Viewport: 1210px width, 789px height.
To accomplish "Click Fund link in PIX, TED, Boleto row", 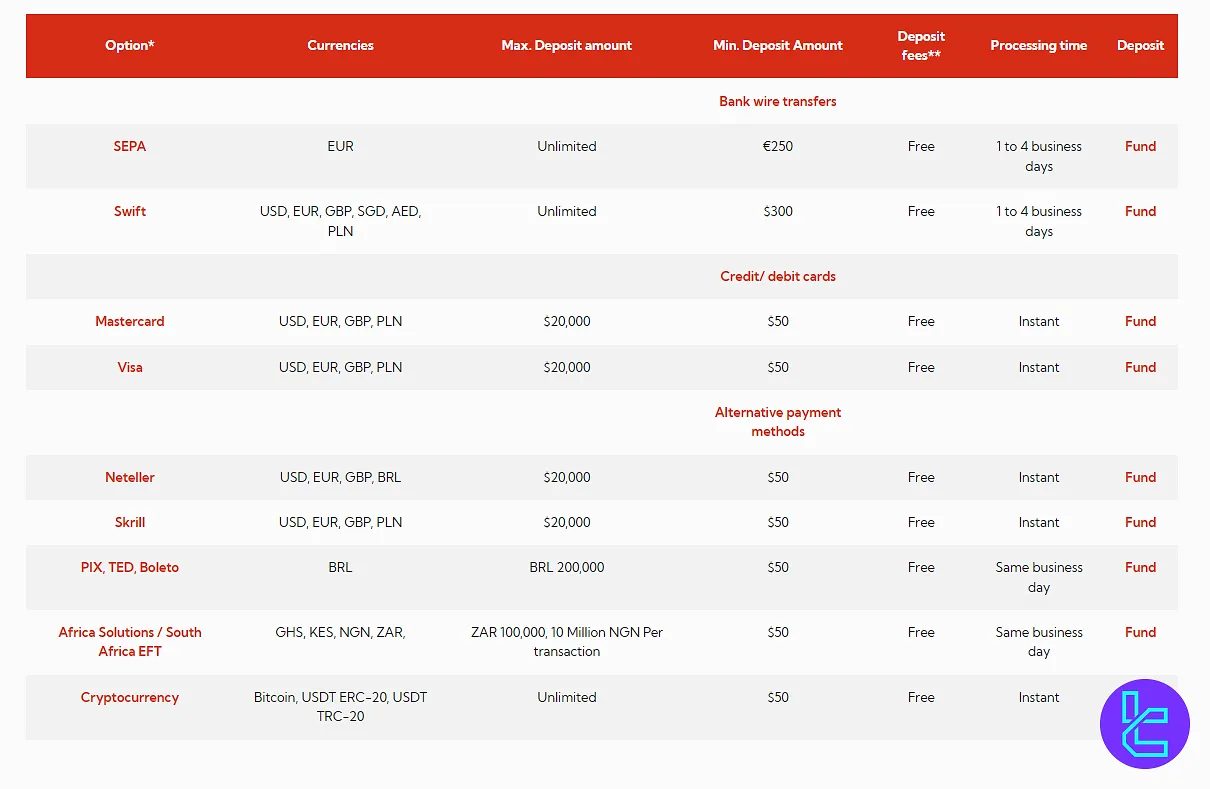I will click(x=1140, y=567).
